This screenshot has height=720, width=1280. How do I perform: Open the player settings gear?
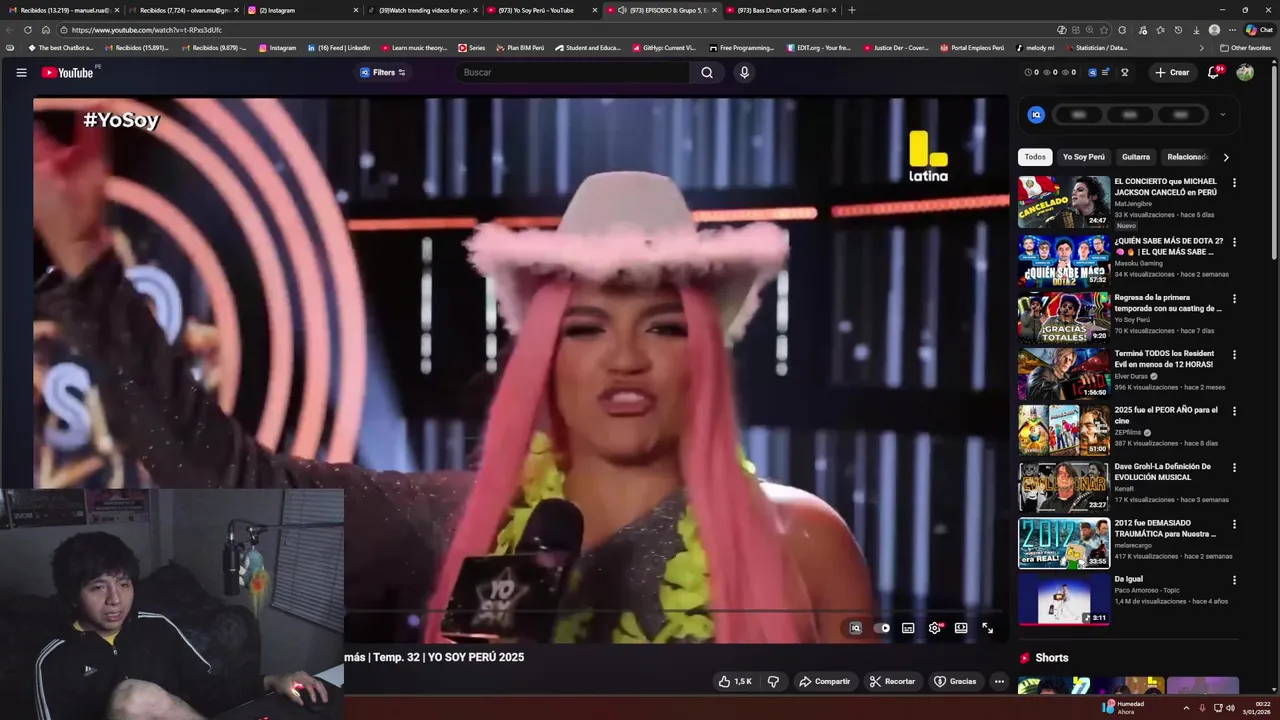pos(935,628)
